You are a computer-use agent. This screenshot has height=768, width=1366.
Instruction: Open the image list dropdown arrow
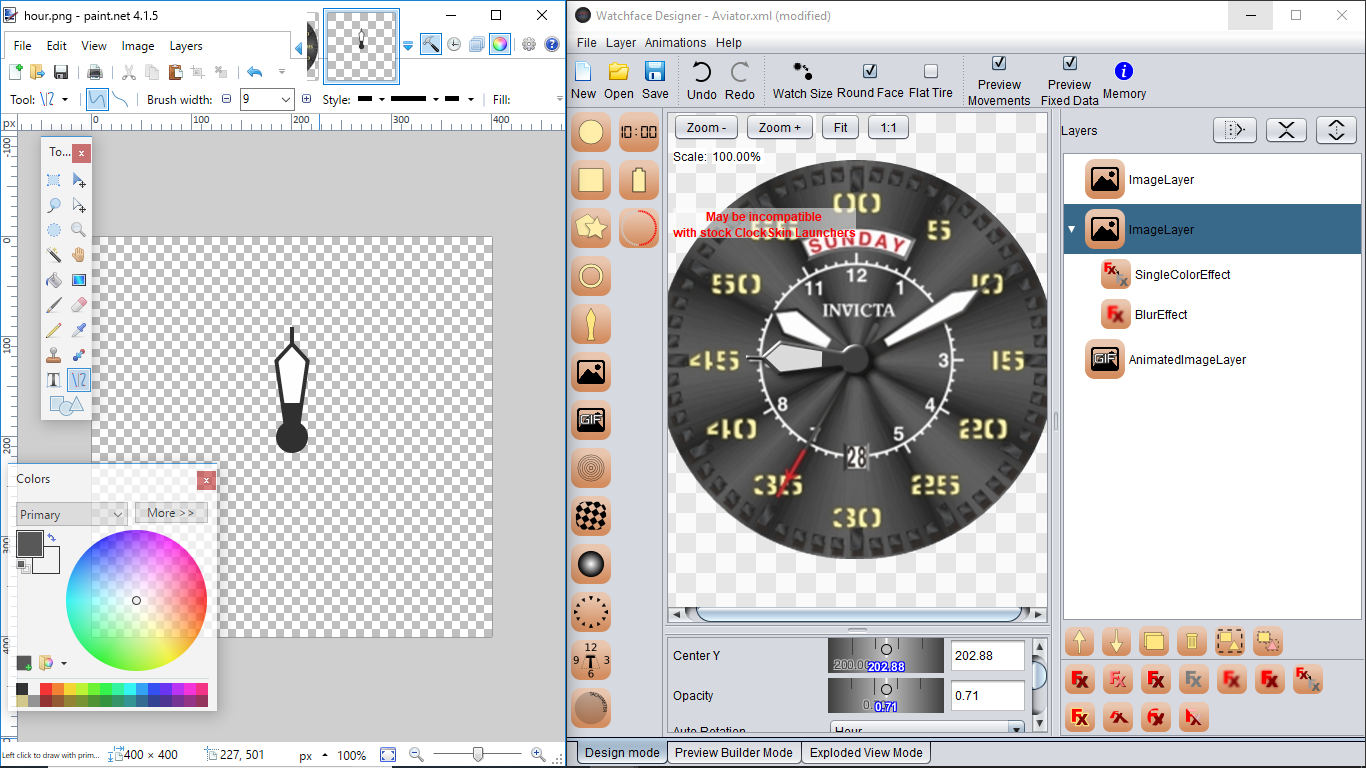408,46
